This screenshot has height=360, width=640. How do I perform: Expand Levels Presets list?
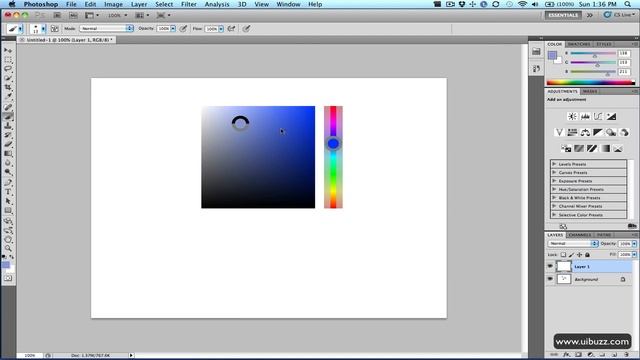[x=554, y=164]
